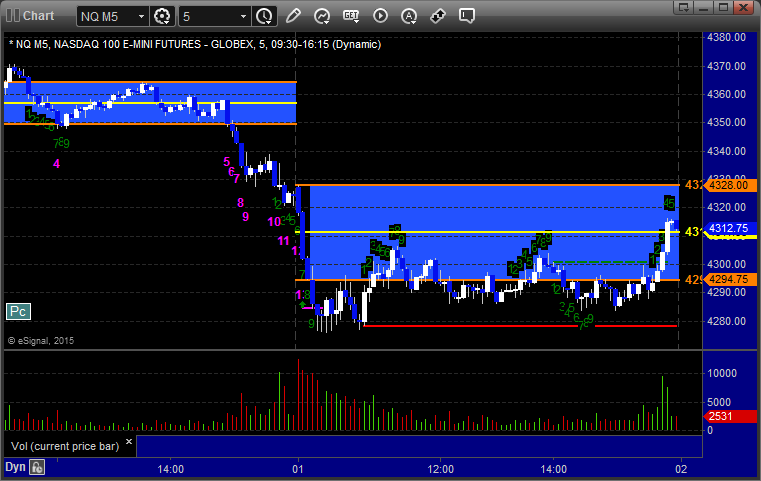Click the 02 date axis label

point(681,469)
